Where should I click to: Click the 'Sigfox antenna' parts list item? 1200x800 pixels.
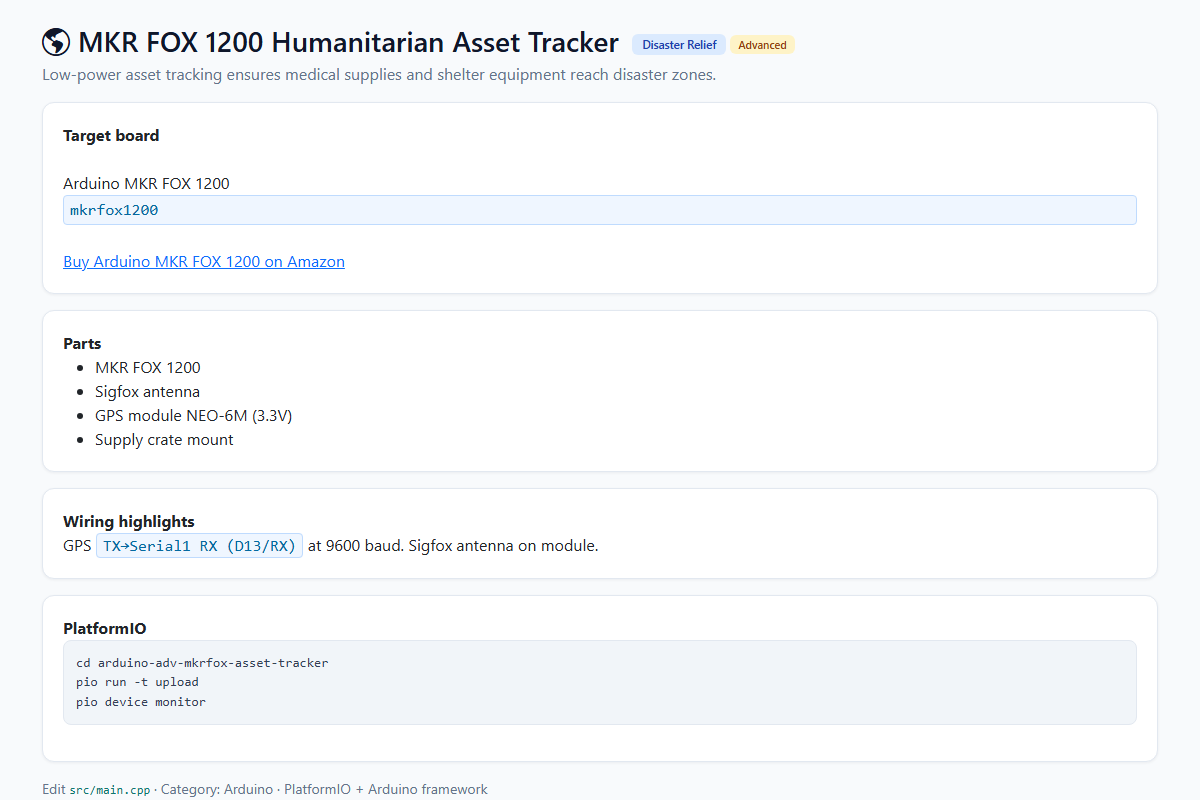tap(148, 392)
